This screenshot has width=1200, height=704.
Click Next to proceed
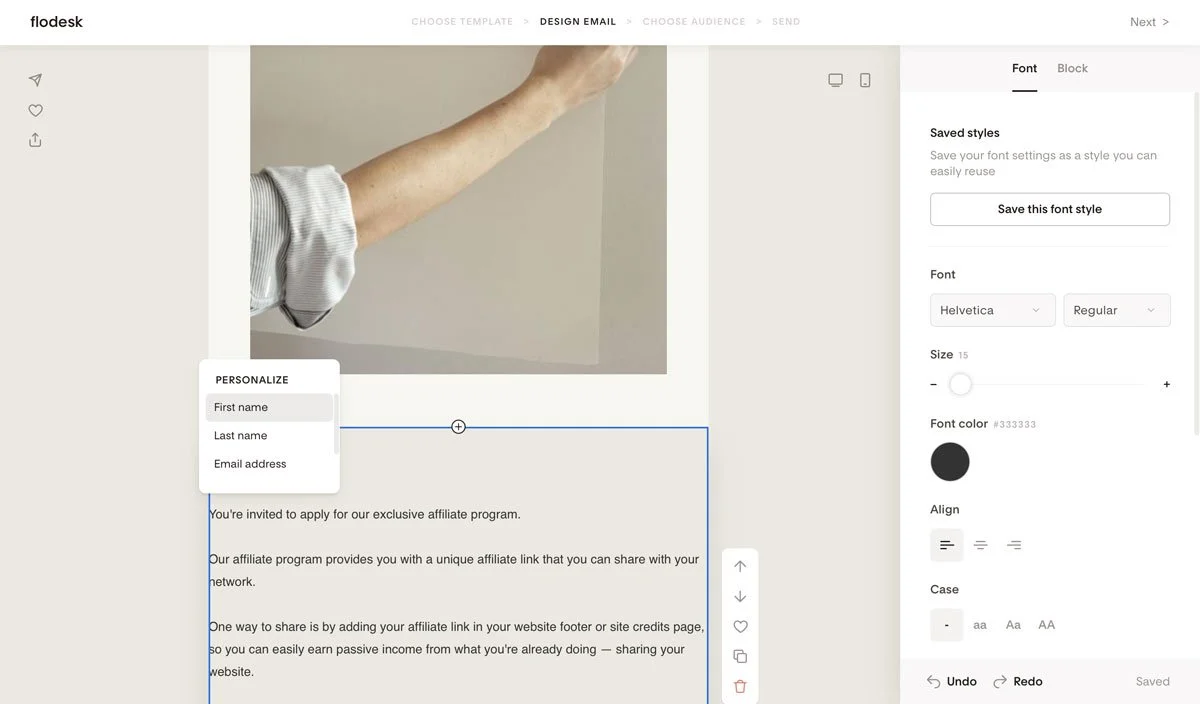pos(1149,22)
